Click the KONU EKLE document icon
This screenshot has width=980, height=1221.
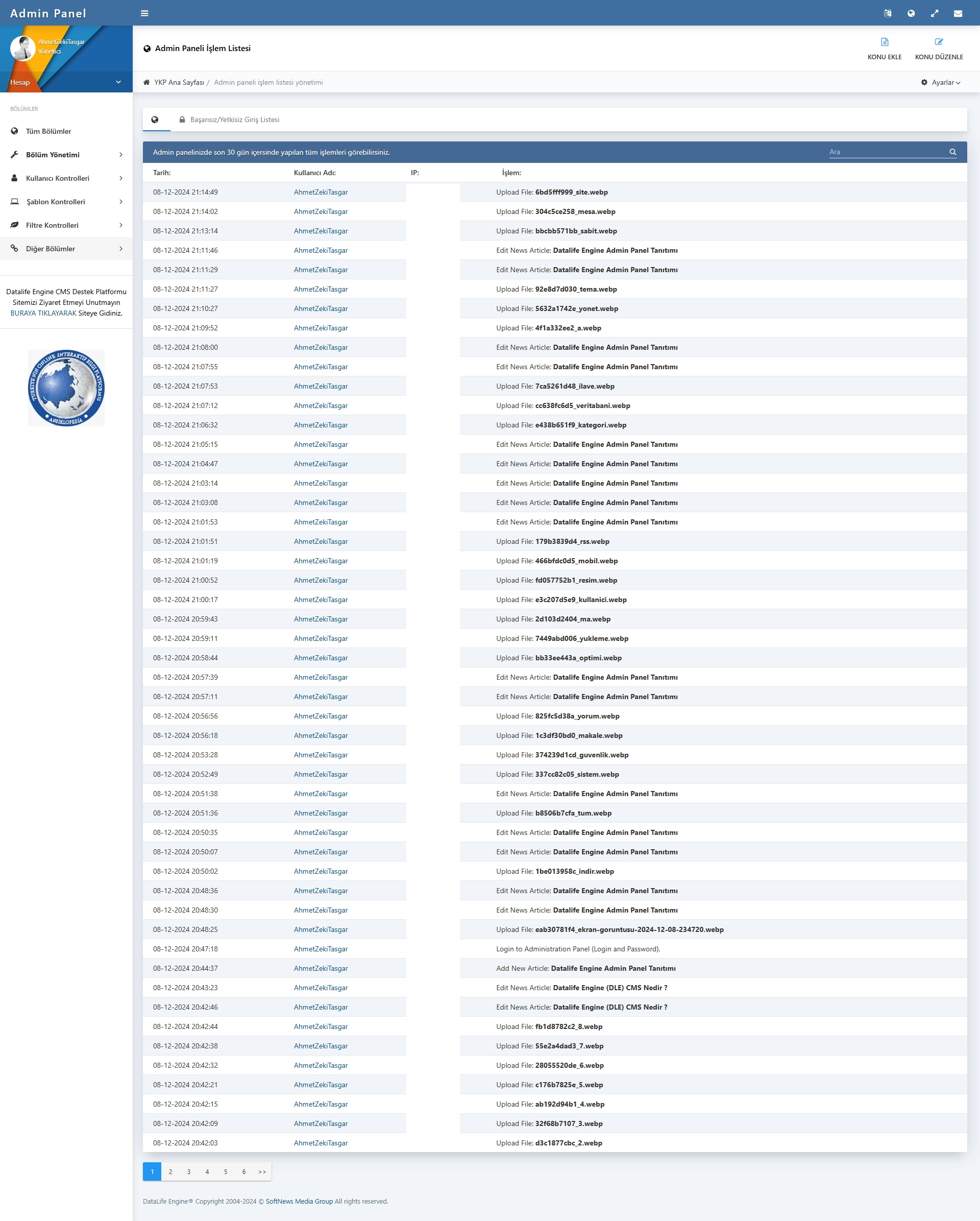[x=885, y=42]
